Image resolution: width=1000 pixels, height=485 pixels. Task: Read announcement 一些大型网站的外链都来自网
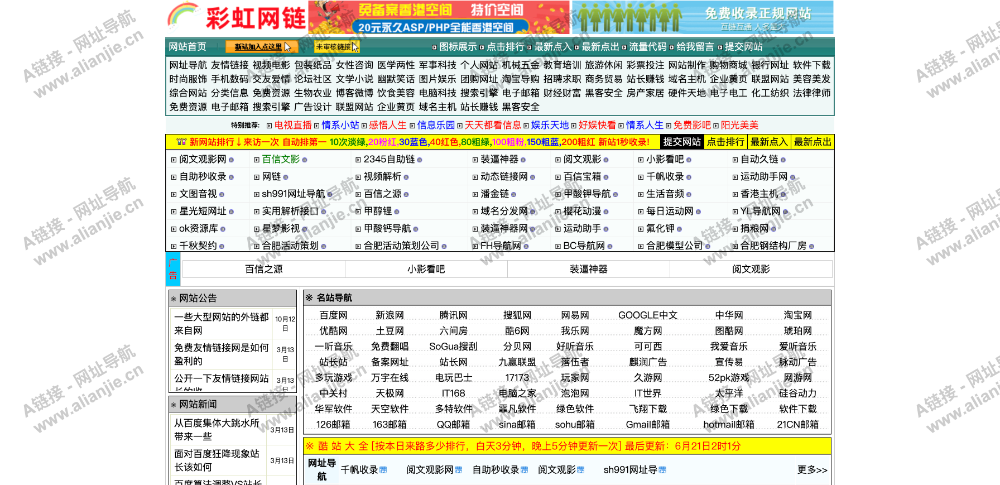(x=221, y=324)
